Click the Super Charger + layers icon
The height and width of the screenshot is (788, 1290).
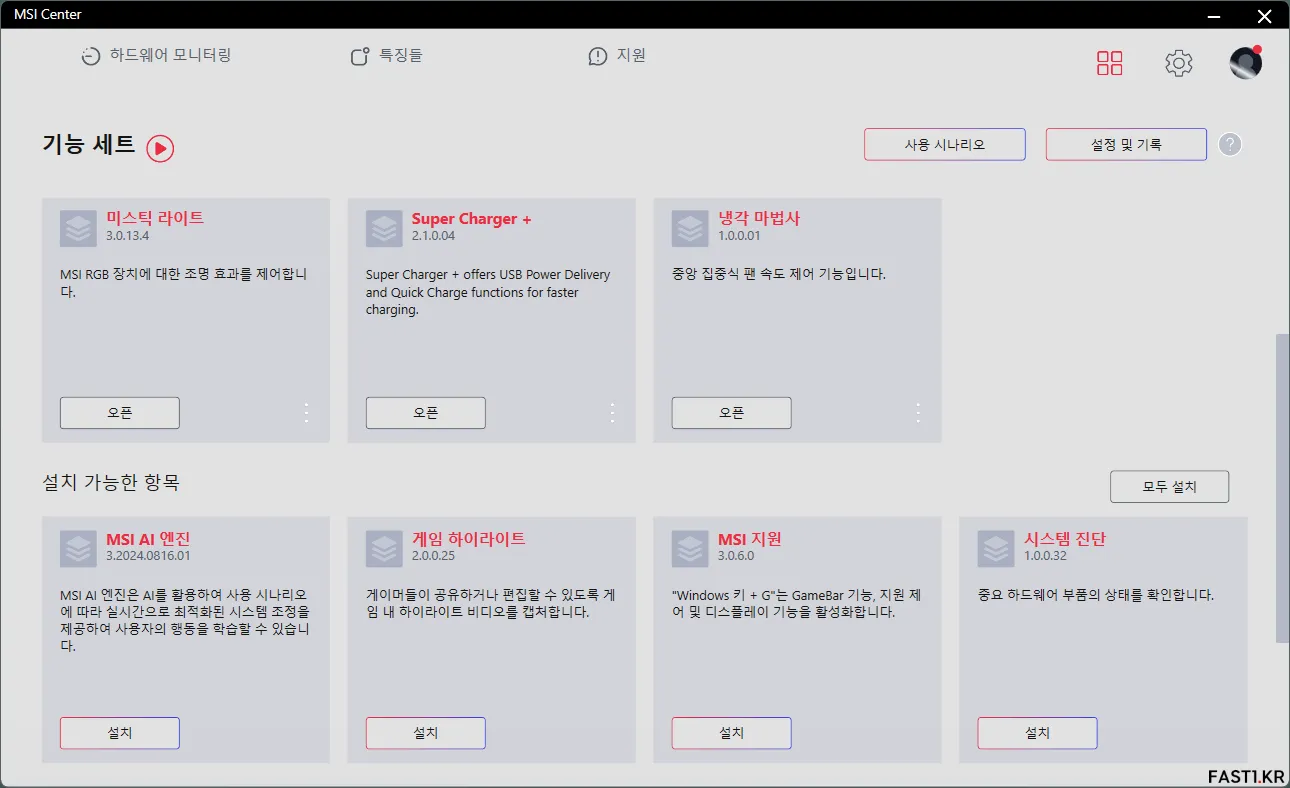point(384,229)
